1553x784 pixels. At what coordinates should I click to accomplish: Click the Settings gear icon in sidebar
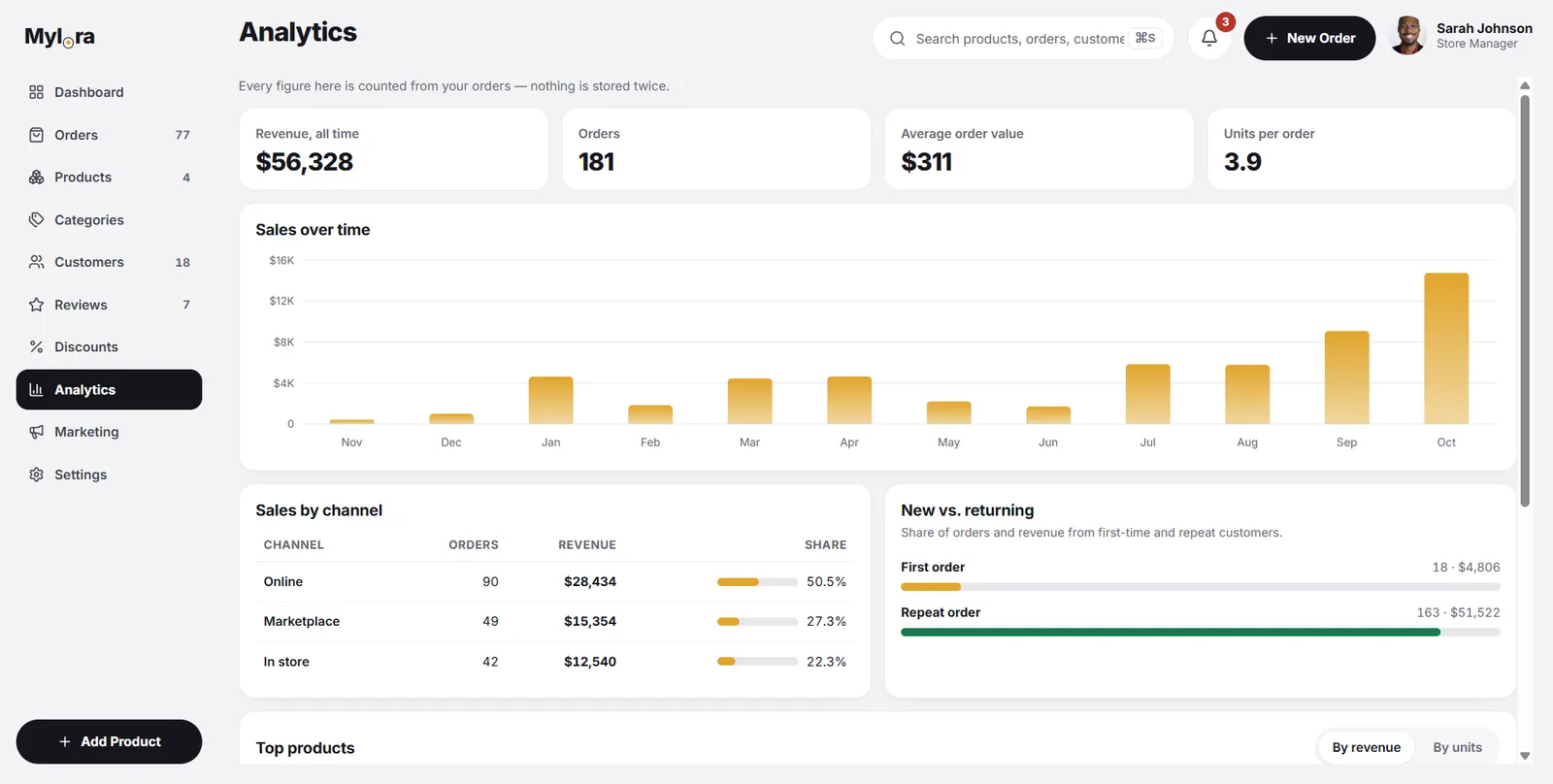click(36, 474)
